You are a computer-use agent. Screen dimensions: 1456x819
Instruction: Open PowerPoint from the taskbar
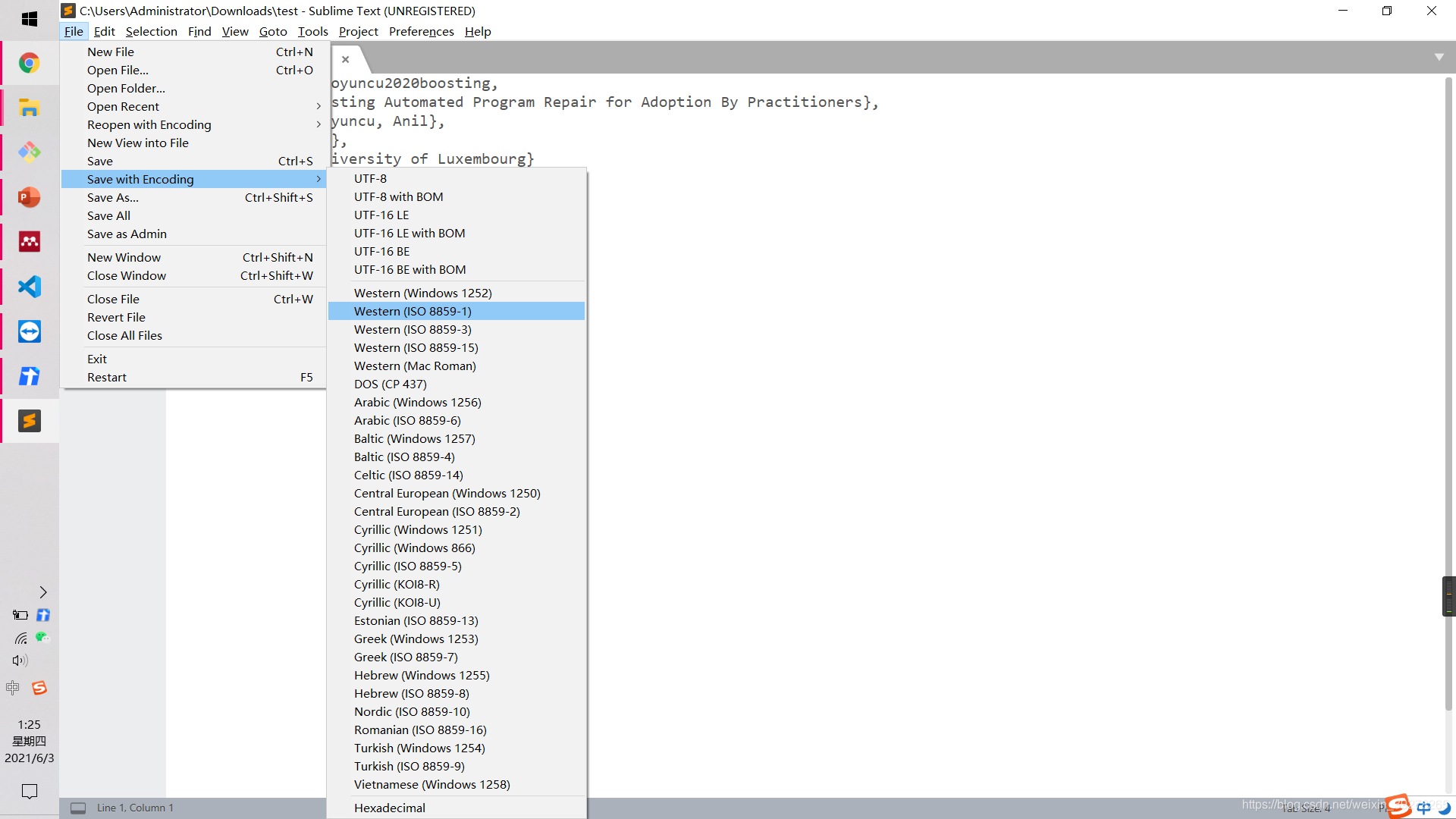click(29, 197)
